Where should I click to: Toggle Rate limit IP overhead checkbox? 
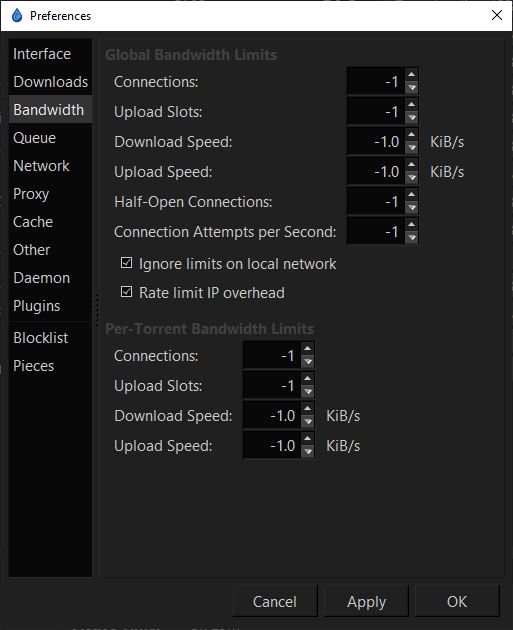point(127,292)
